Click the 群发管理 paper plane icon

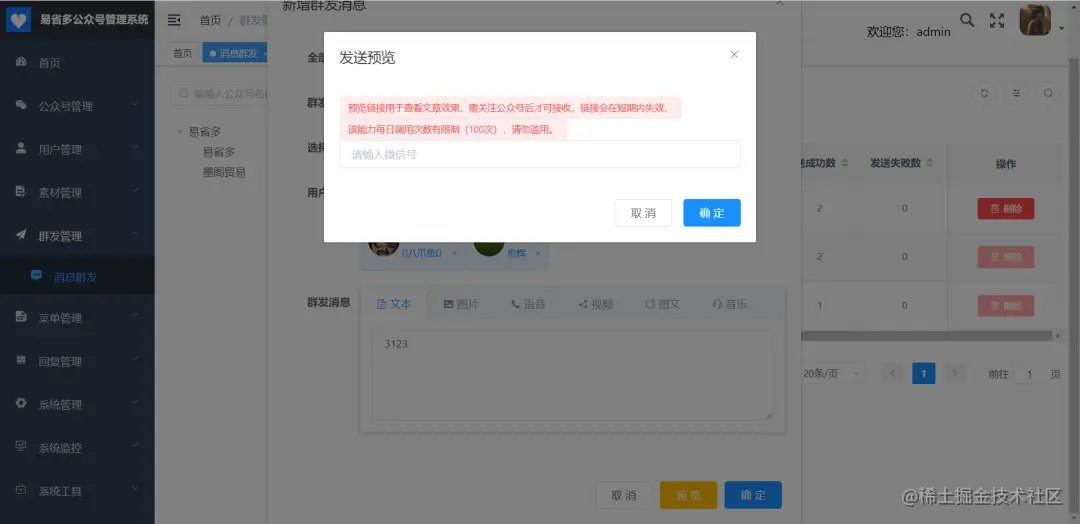pyautogui.click(x=21, y=235)
